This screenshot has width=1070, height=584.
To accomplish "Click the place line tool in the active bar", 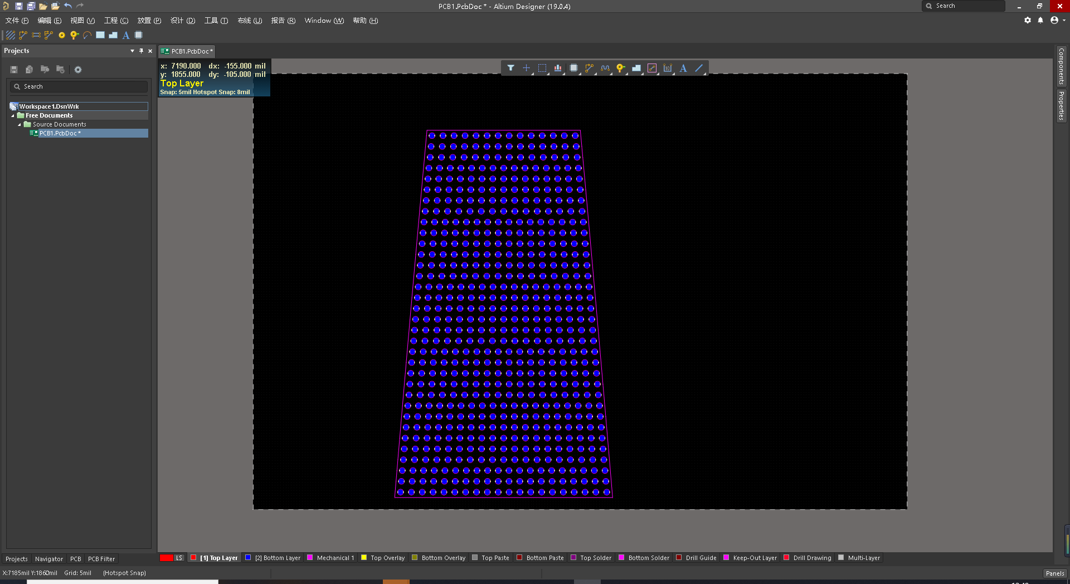I will [699, 69].
